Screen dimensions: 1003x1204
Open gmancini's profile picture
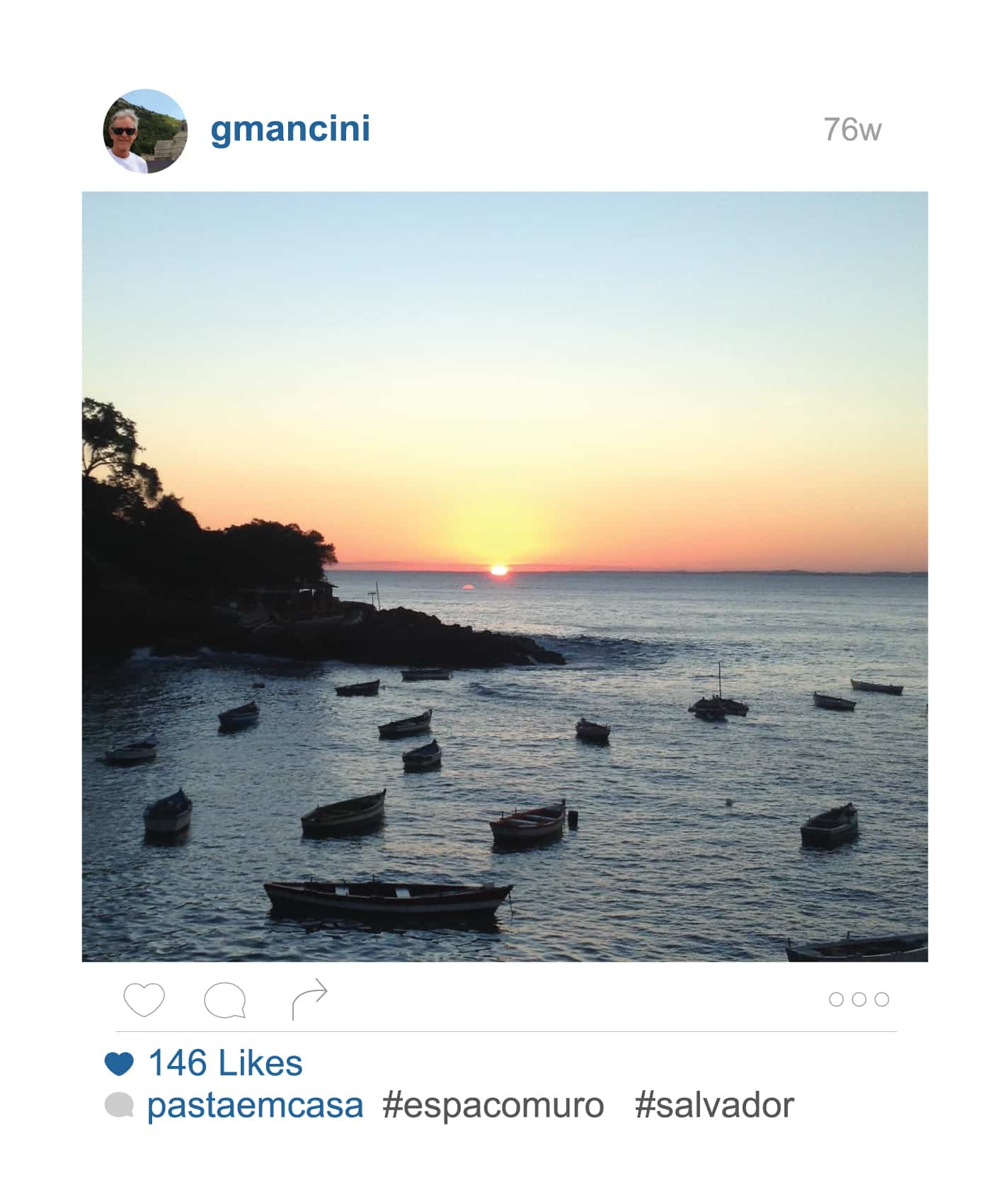point(145,131)
